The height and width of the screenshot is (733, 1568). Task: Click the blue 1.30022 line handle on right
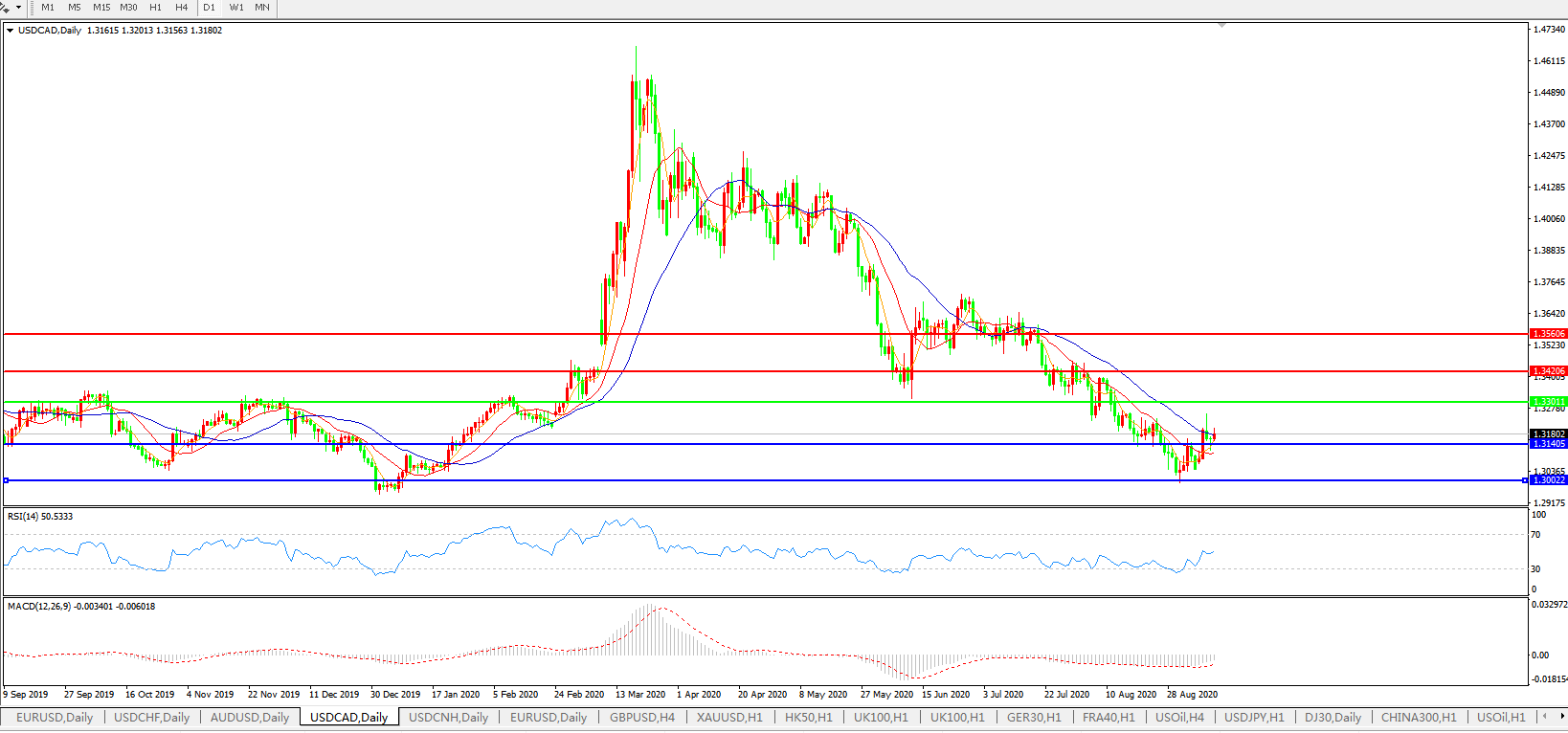(1525, 480)
